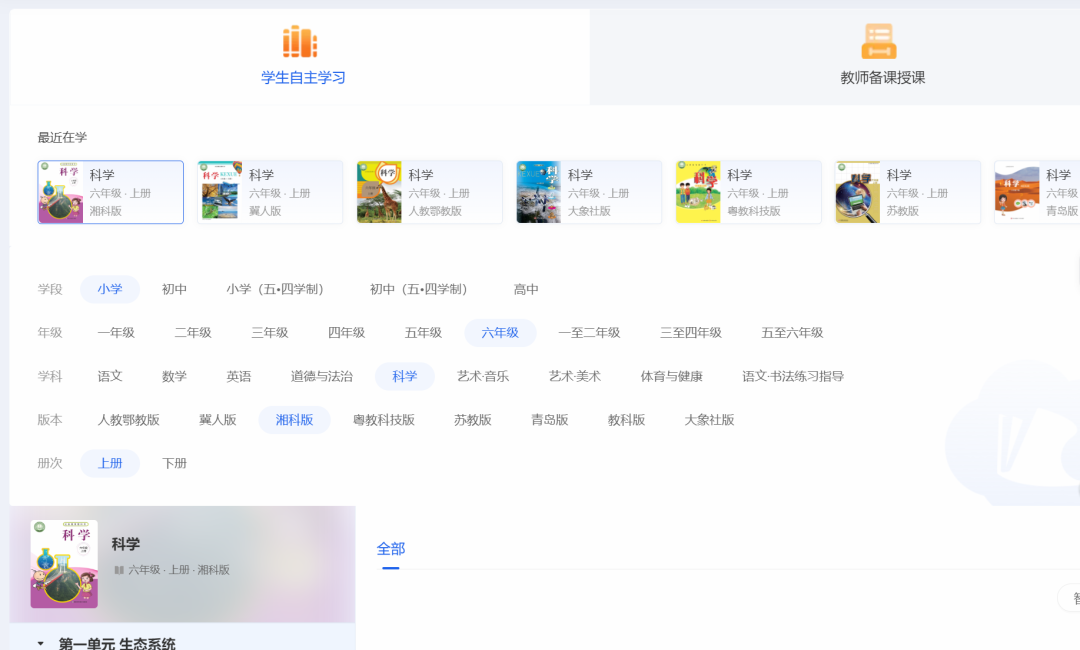Switch the subject filter to 数学
The height and width of the screenshot is (650, 1080).
(x=173, y=377)
